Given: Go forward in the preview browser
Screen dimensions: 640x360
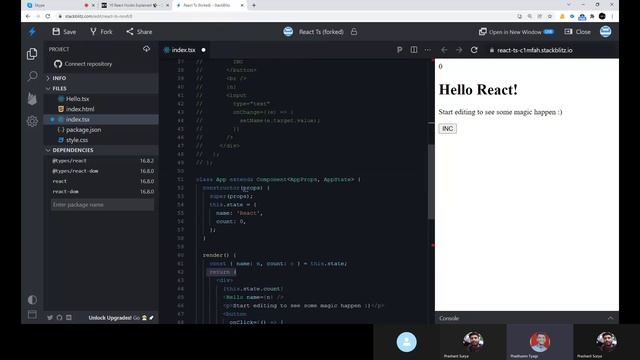Looking at the screenshot, I should 459,50.
